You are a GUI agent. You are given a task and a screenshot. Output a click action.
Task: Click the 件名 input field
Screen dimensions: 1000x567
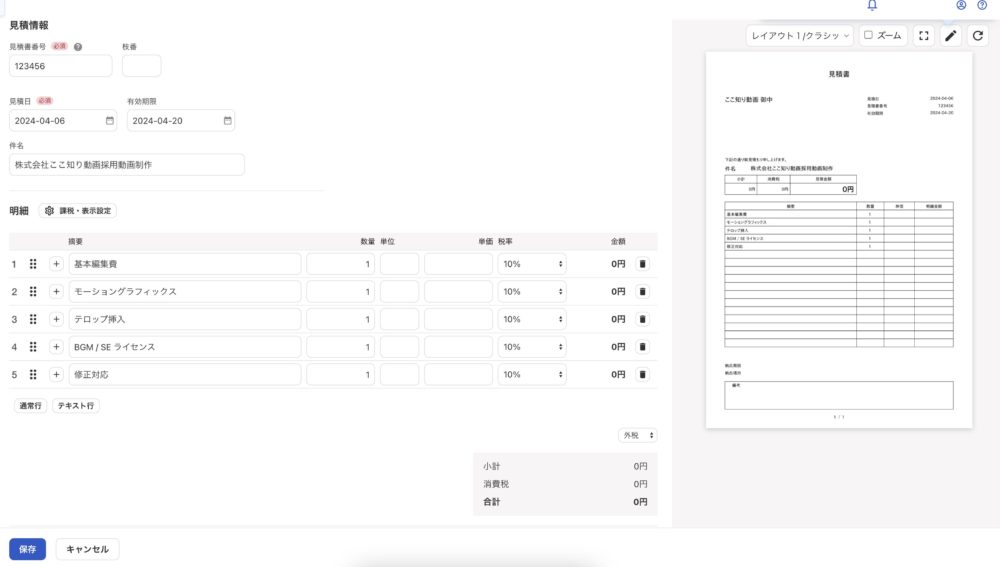point(127,165)
